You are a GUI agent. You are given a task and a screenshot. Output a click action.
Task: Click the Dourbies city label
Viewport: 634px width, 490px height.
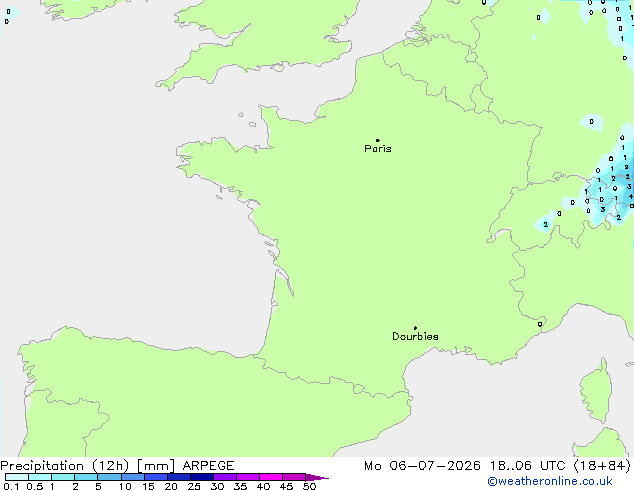point(415,336)
